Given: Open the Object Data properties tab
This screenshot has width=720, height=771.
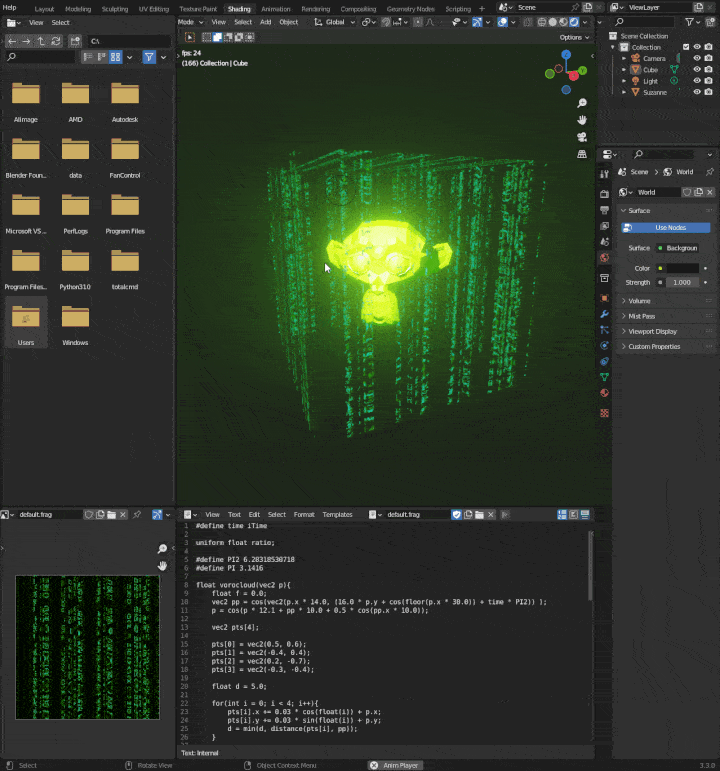Looking at the screenshot, I should [604, 377].
